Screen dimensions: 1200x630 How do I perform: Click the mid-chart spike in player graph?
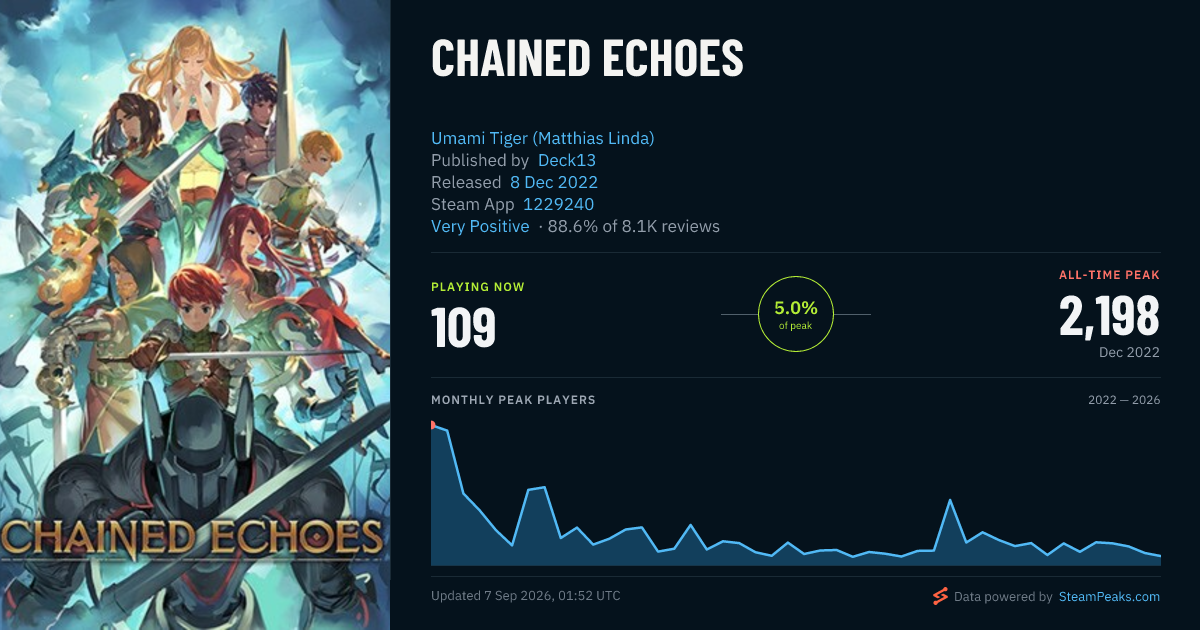[x=949, y=501]
